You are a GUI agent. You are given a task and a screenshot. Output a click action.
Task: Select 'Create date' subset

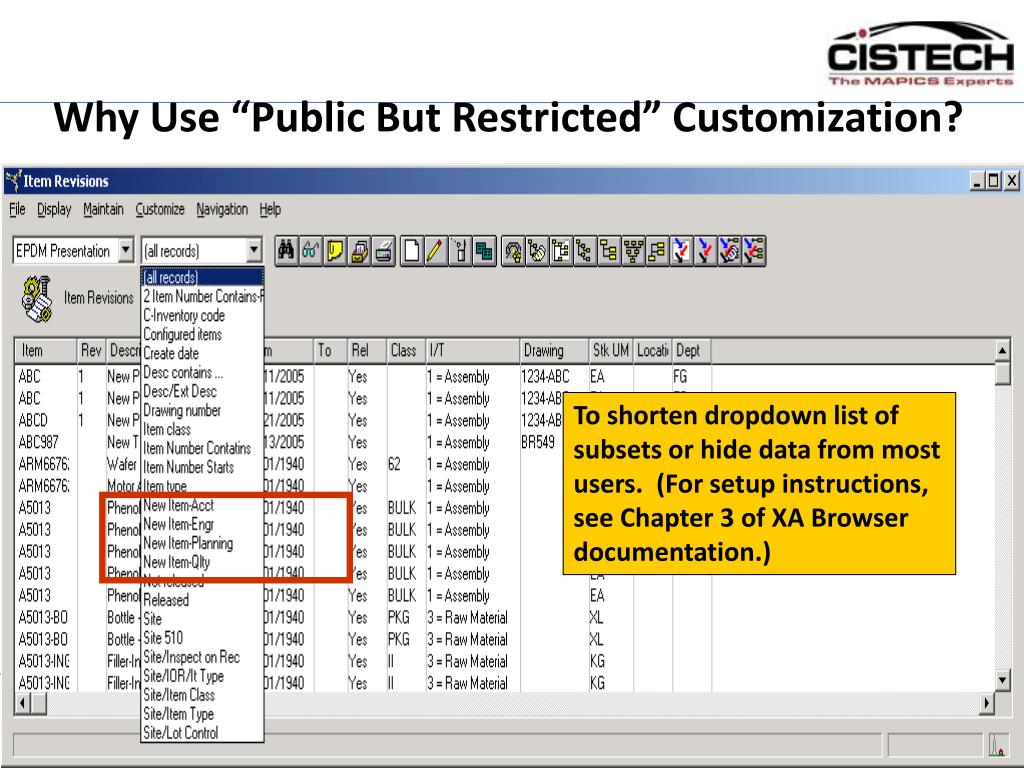tap(202, 353)
